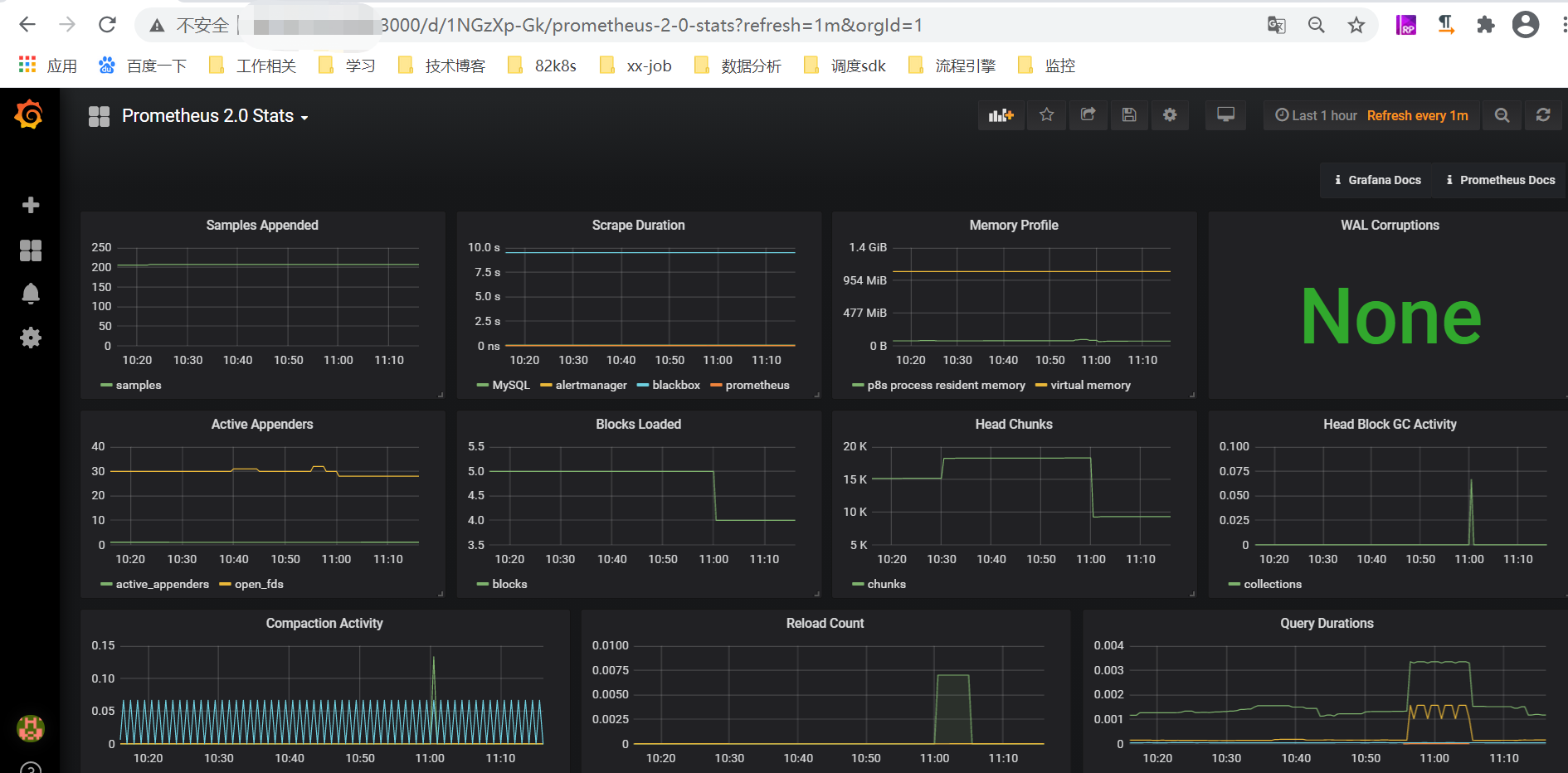Image resolution: width=1568 pixels, height=773 pixels.
Task: Click the refresh dashboard icon
Action: [1543, 115]
